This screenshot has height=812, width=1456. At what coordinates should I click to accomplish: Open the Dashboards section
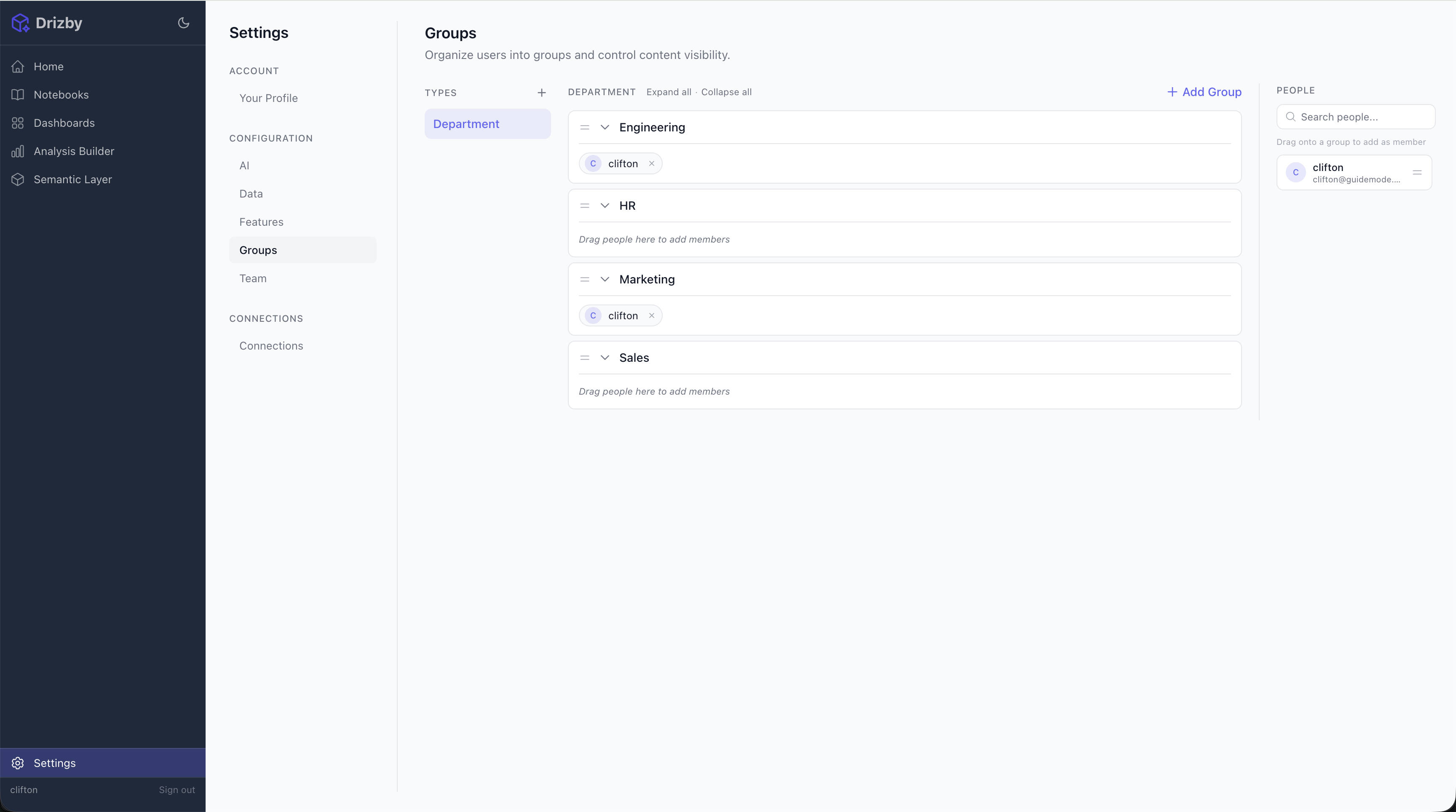tap(64, 123)
